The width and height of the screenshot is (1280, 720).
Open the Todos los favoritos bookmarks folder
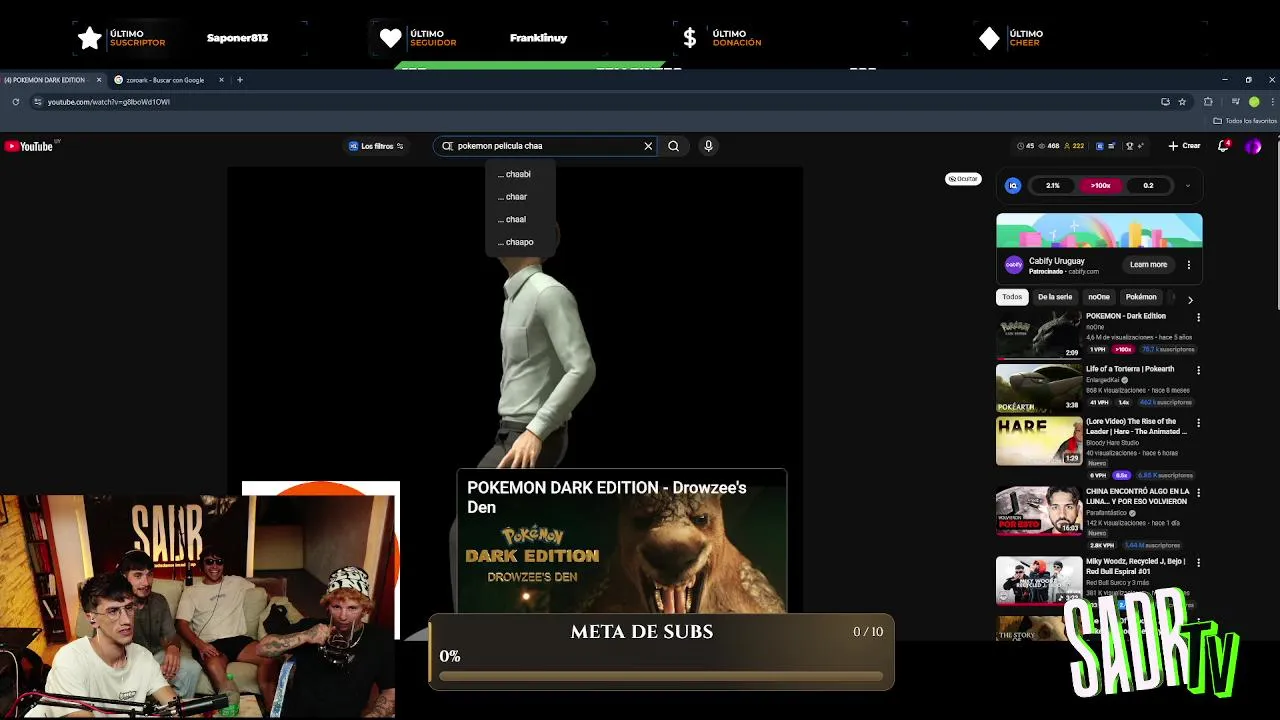[x=1245, y=121]
